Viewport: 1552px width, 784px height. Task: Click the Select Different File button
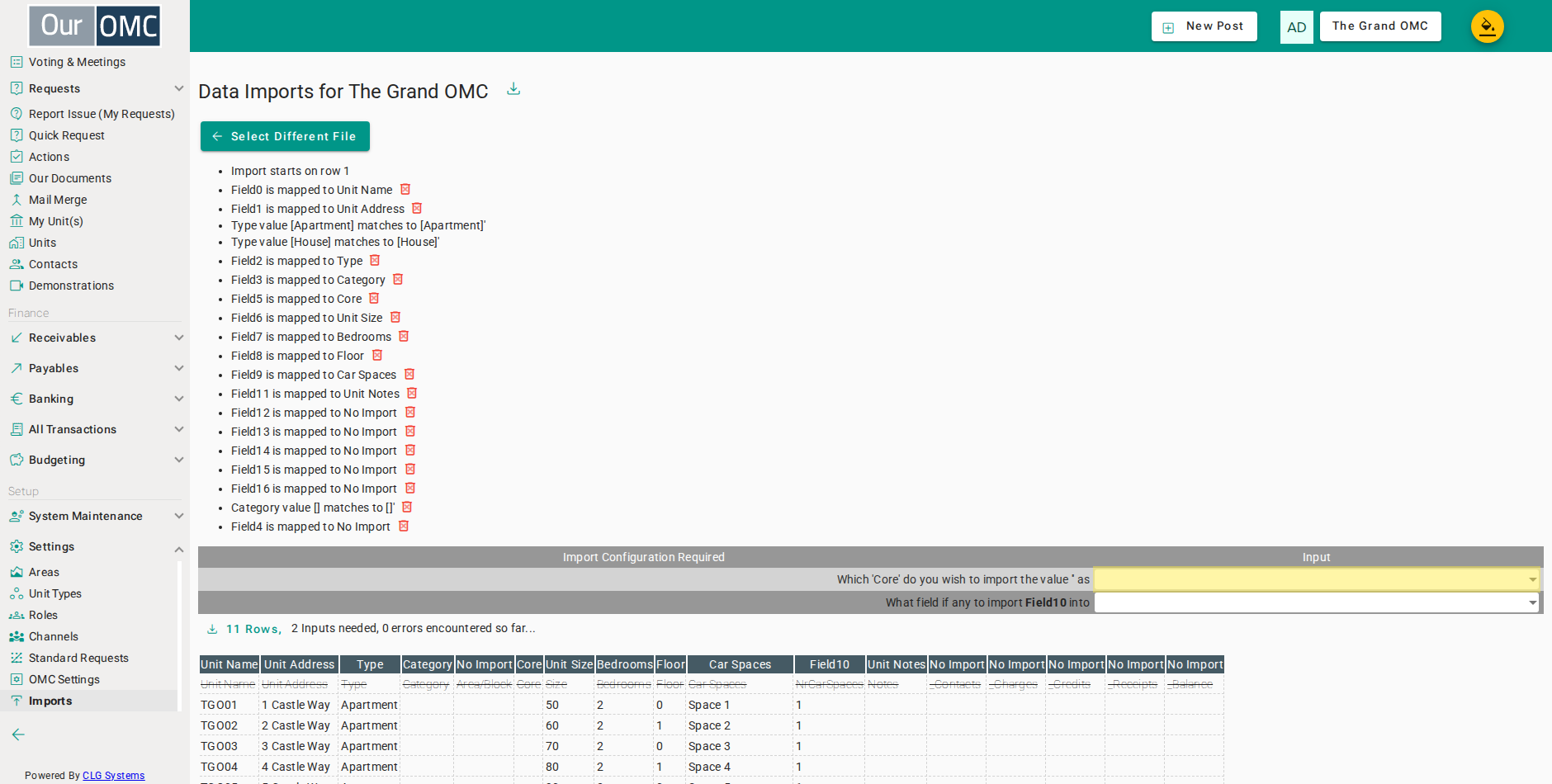point(285,136)
